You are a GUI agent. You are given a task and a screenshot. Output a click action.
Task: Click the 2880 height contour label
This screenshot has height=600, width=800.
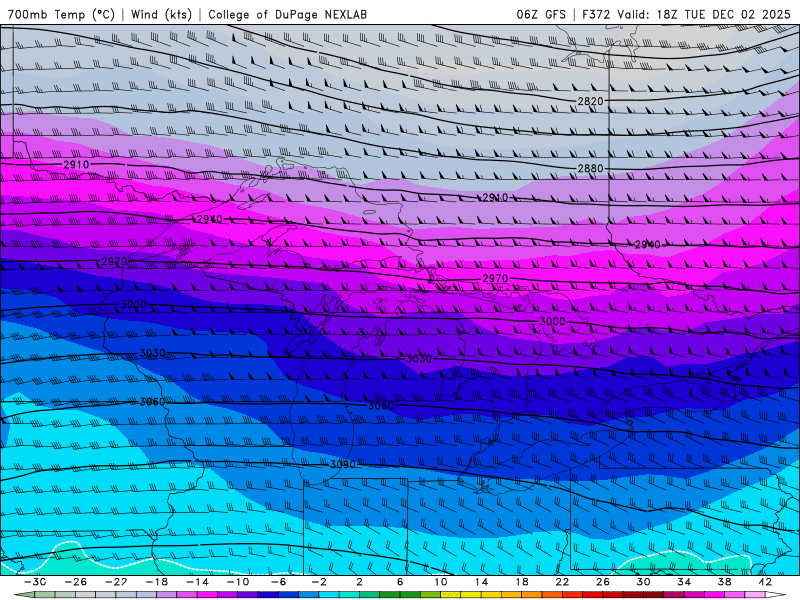[590, 168]
